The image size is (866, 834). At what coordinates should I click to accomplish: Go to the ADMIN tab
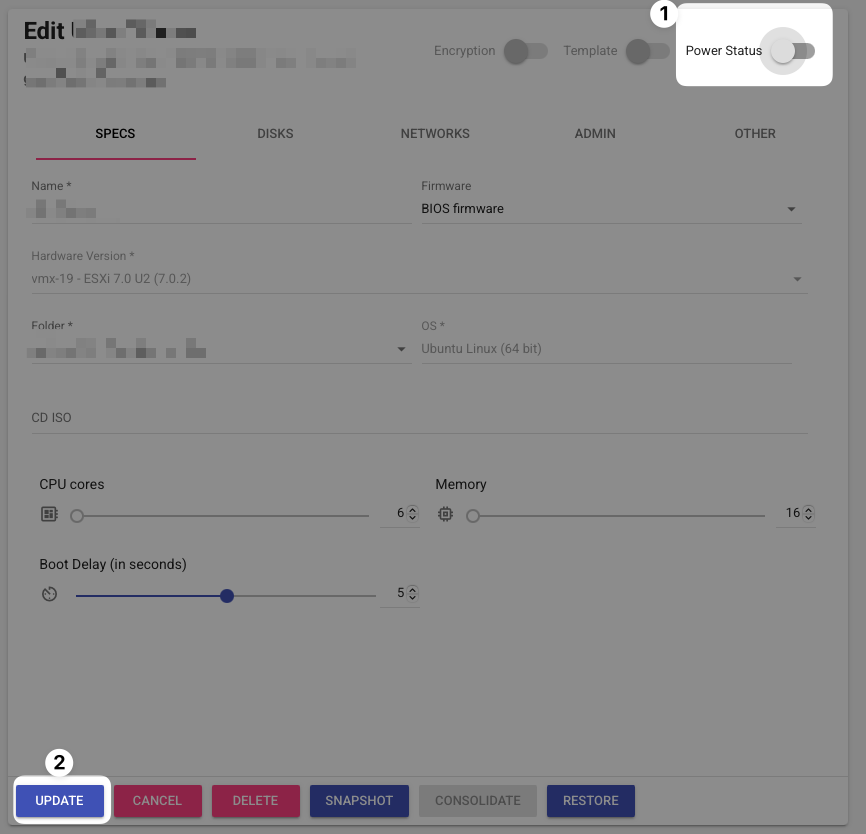click(595, 134)
